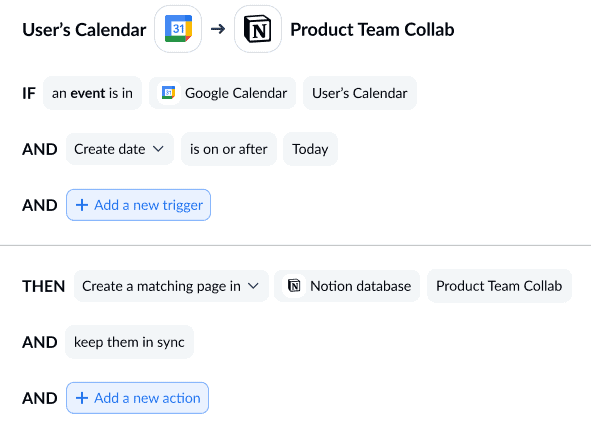
Task: Click the arrow between Calendar and Notion icons
Action: click(x=218, y=29)
